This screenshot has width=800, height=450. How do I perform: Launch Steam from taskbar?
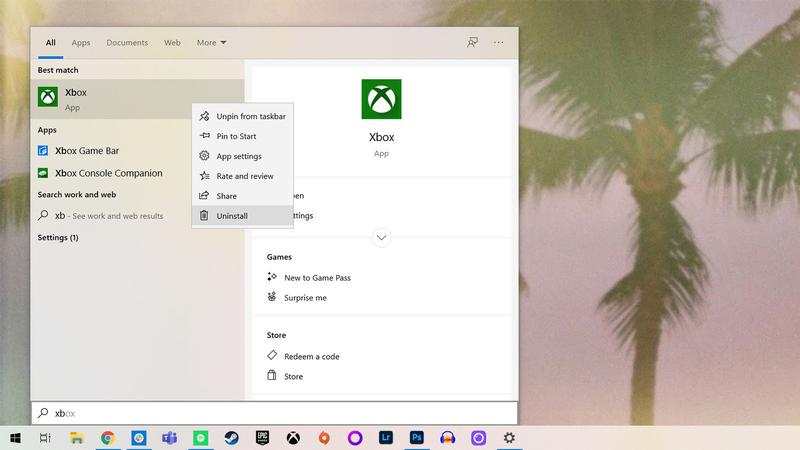pyautogui.click(x=232, y=438)
